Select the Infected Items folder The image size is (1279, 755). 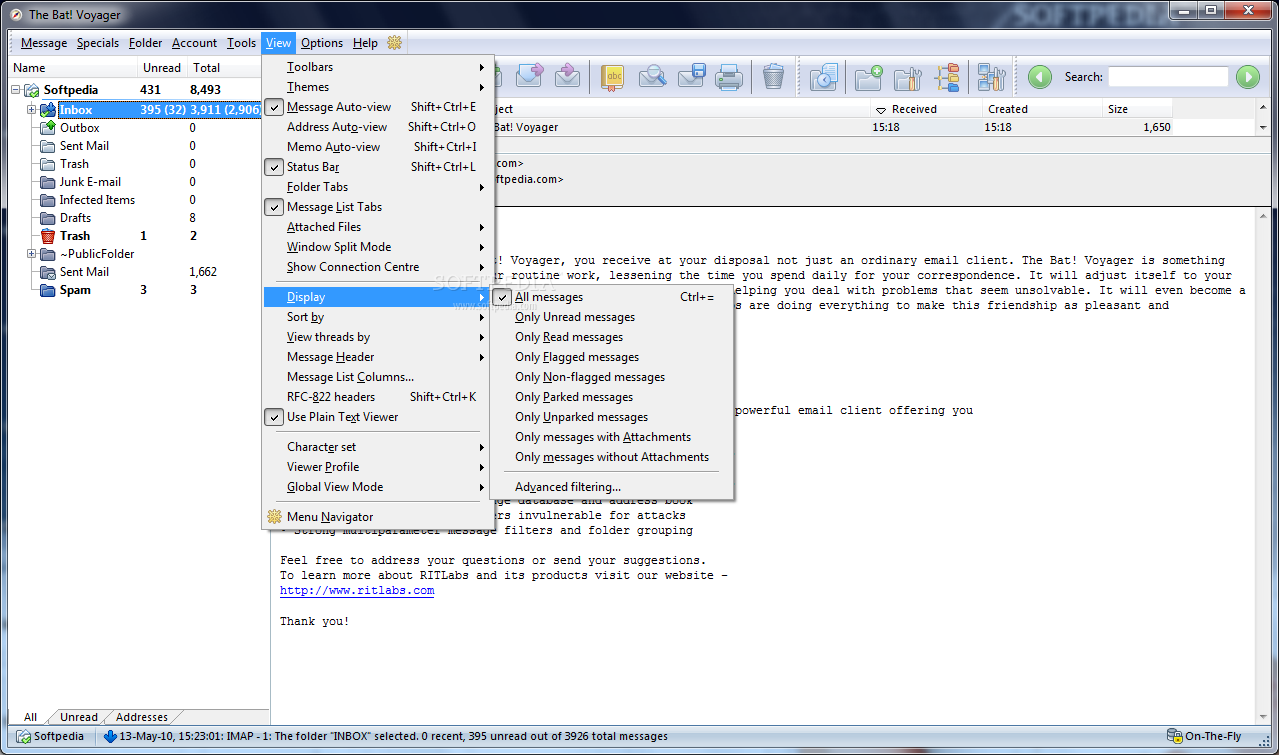[x=97, y=200]
